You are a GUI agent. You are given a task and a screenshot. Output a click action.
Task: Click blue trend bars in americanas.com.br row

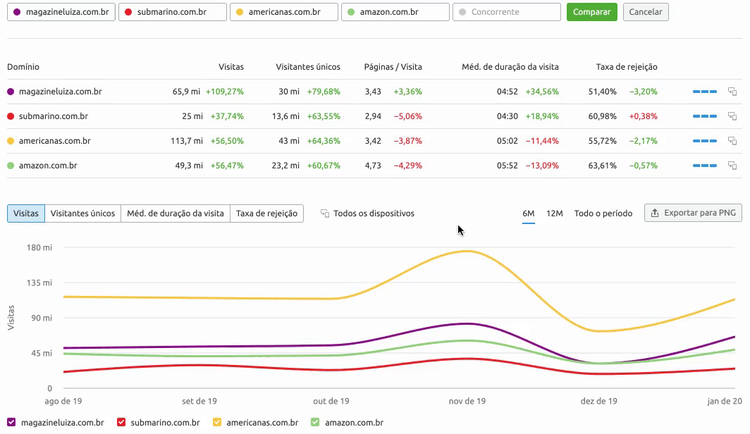(x=705, y=141)
